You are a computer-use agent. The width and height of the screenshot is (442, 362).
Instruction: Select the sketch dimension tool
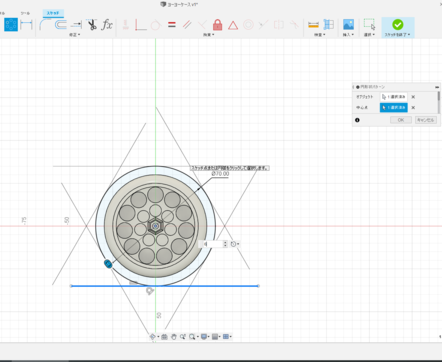(26, 25)
